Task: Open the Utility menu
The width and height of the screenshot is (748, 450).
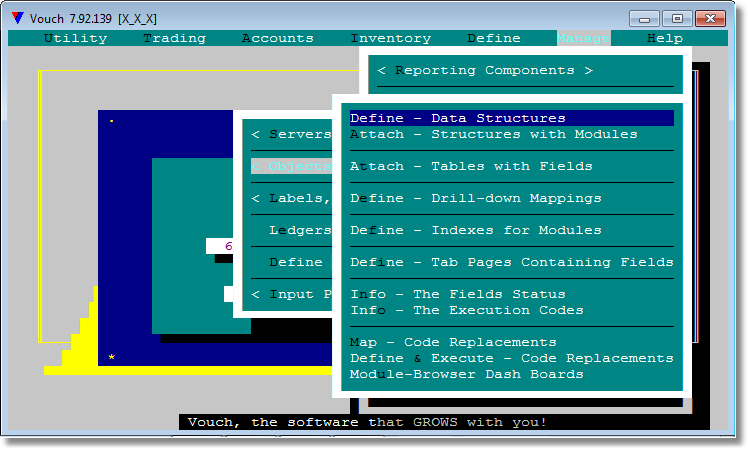Action: tap(75, 38)
